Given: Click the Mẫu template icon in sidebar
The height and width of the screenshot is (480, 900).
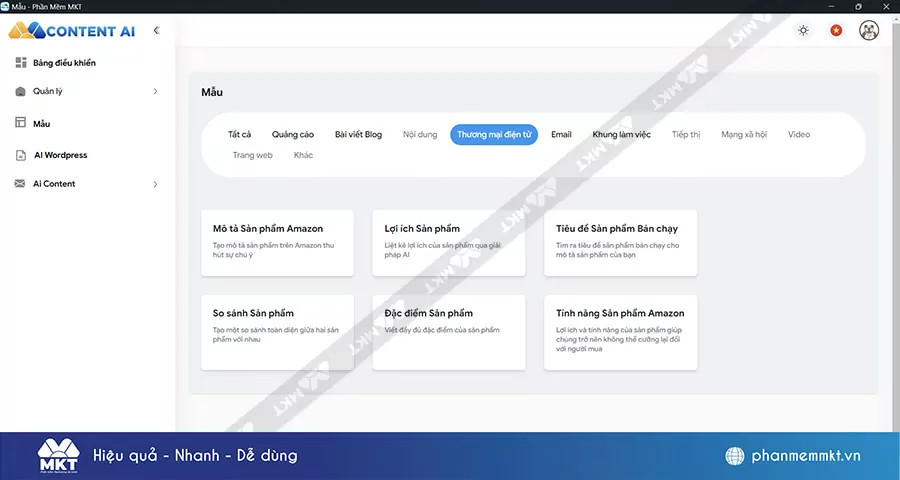Looking at the screenshot, I should pos(21,123).
